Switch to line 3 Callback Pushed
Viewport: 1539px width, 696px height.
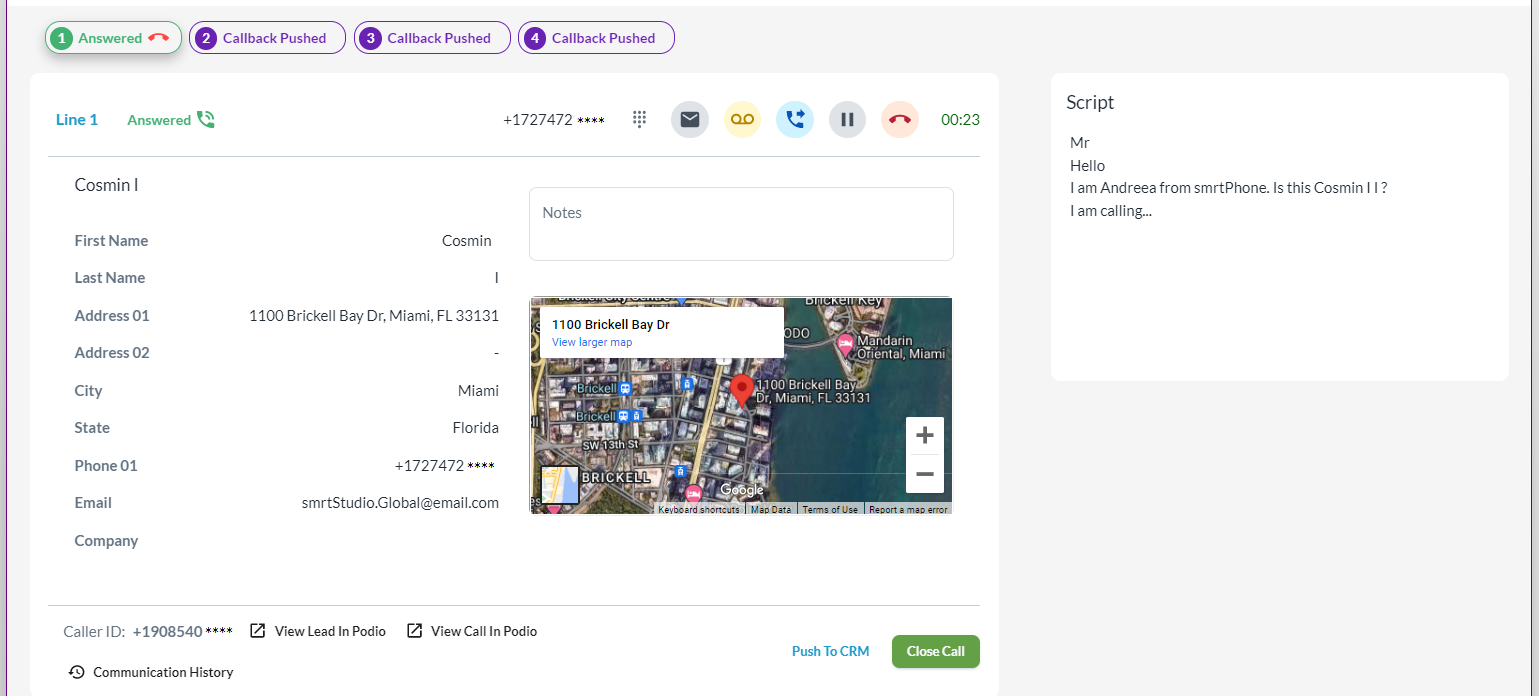tap(432, 38)
